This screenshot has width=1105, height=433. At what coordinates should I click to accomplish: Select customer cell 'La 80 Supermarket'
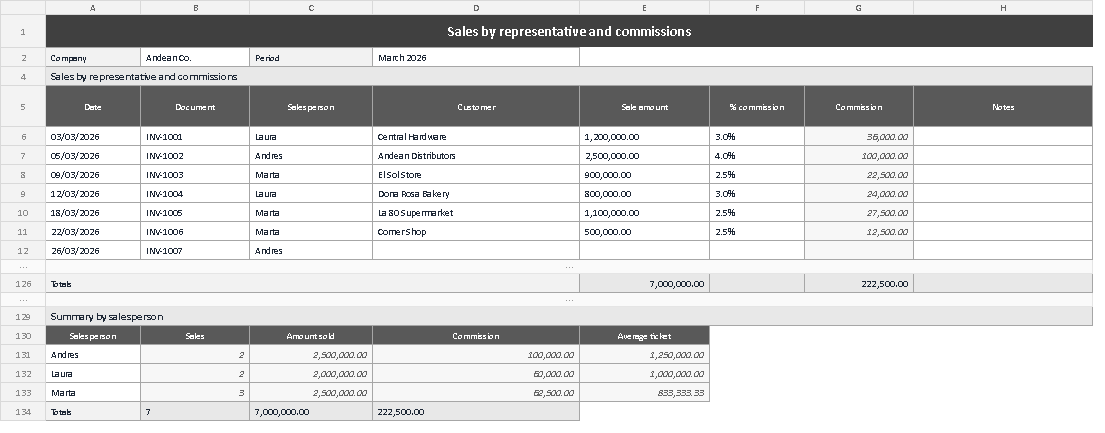click(x=476, y=213)
